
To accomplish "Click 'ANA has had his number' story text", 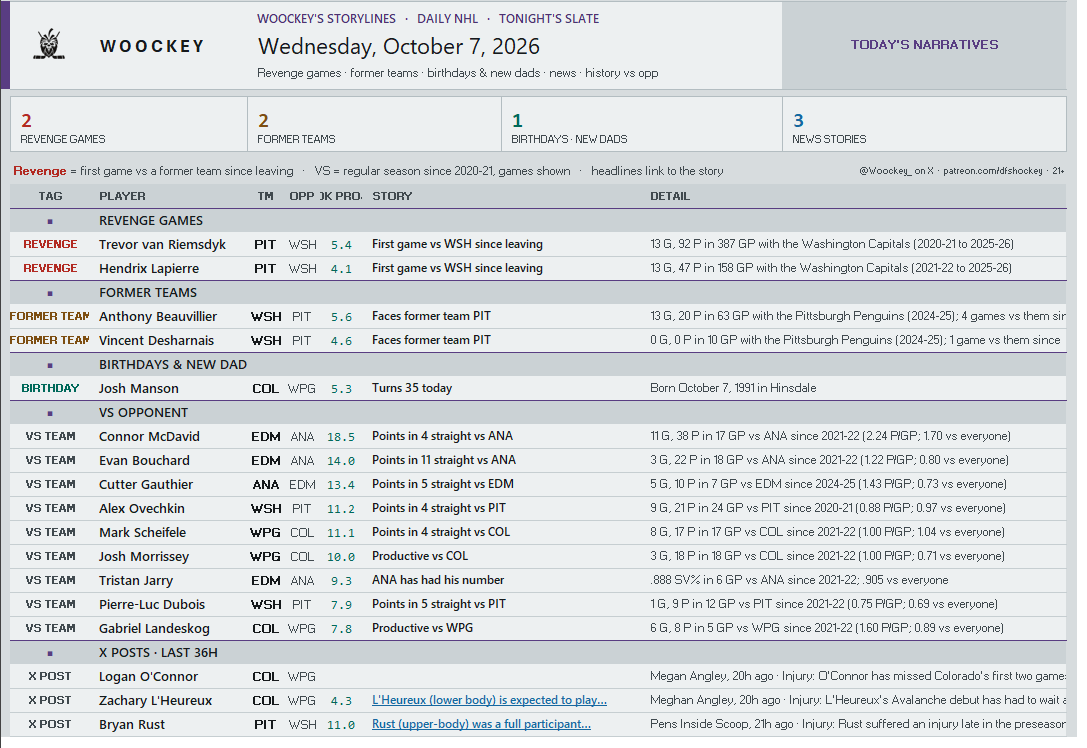I will point(438,580).
